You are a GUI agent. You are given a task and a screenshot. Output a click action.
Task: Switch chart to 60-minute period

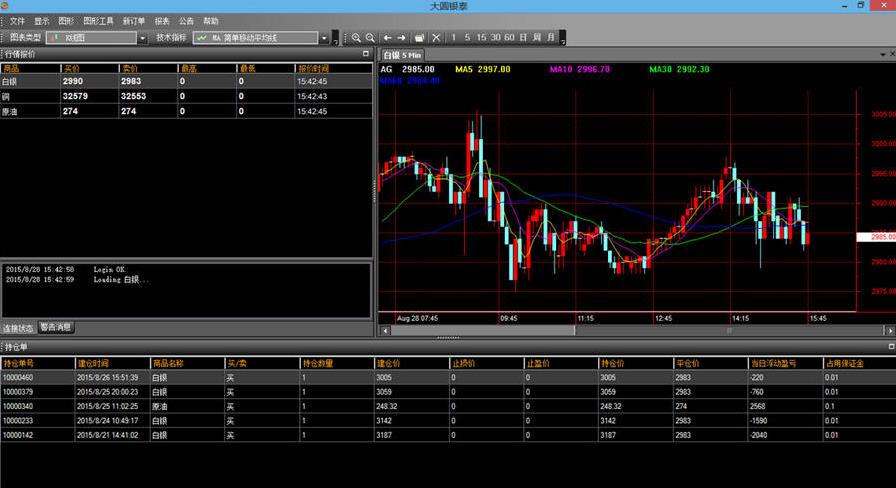[x=509, y=38]
